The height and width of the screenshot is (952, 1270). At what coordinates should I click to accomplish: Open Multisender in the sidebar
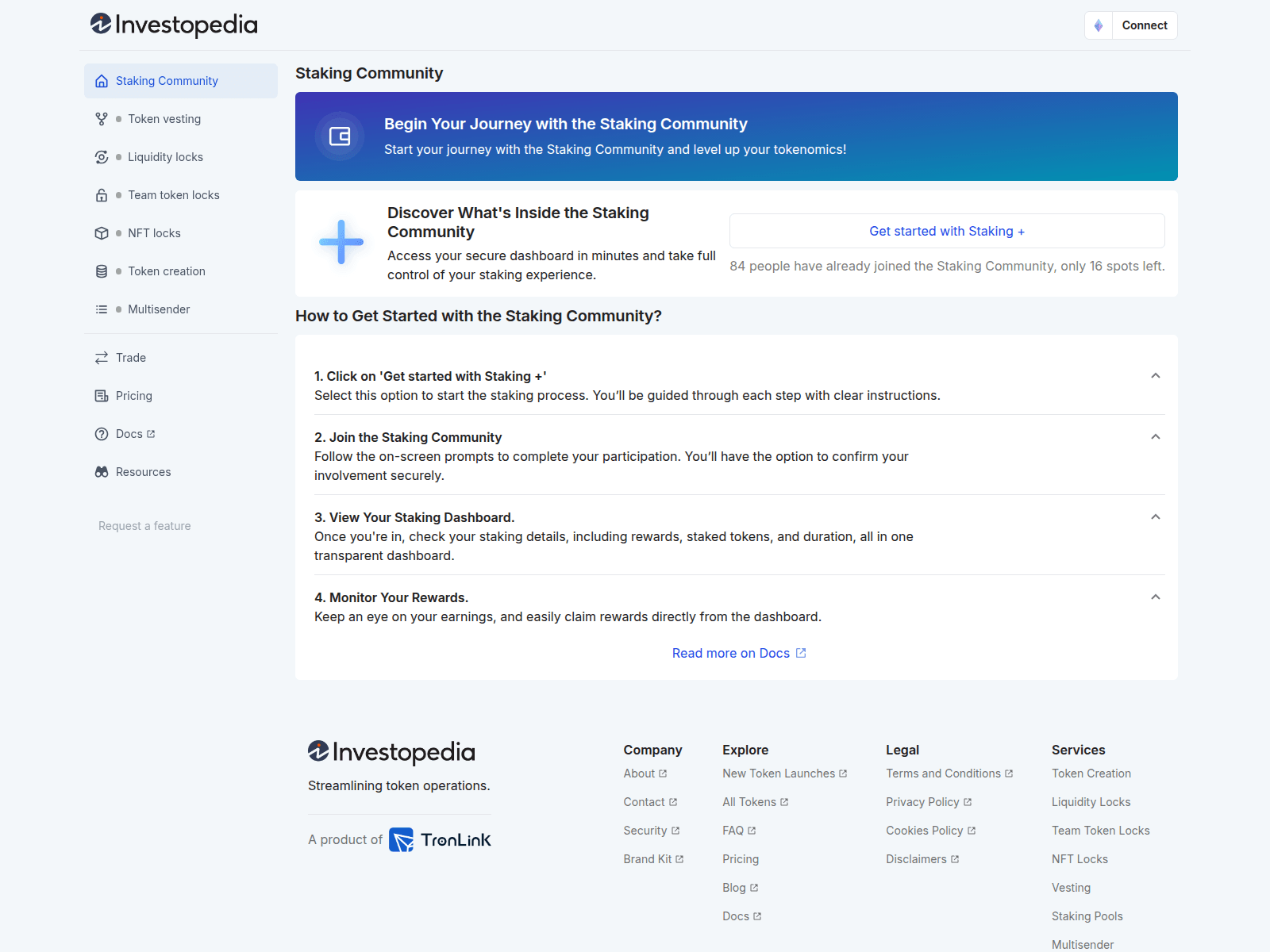tap(181, 309)
